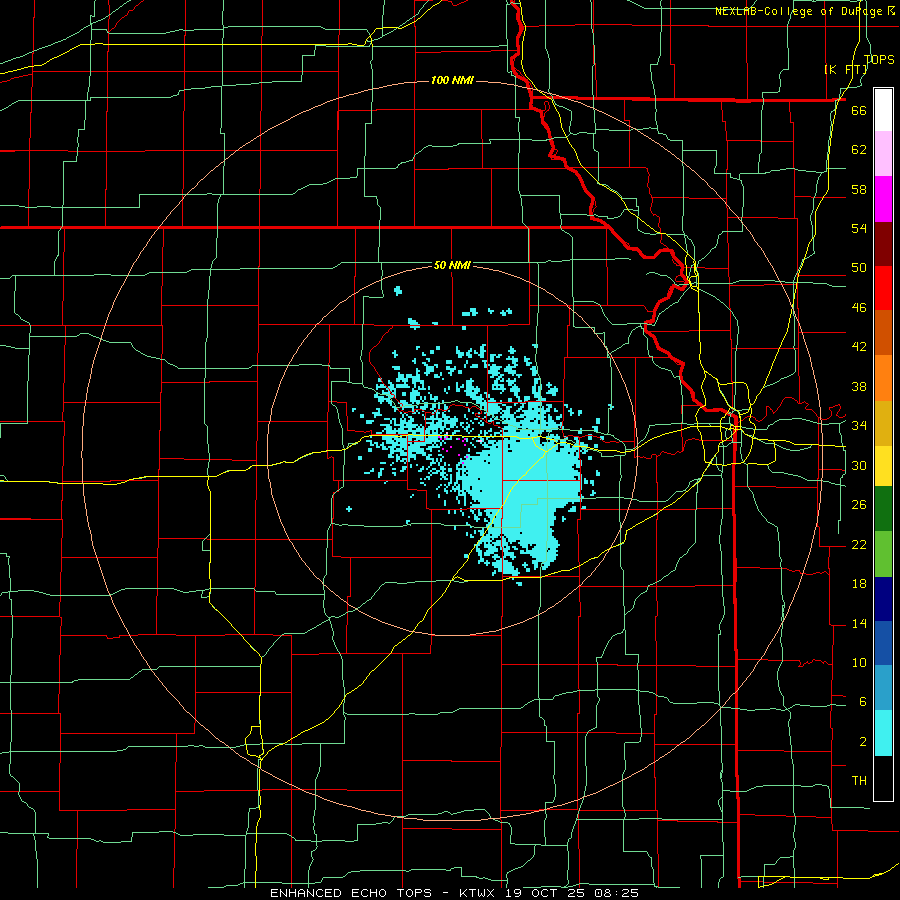Click the legend value 30
Screen dimensions: 900x900
[859, 465]
